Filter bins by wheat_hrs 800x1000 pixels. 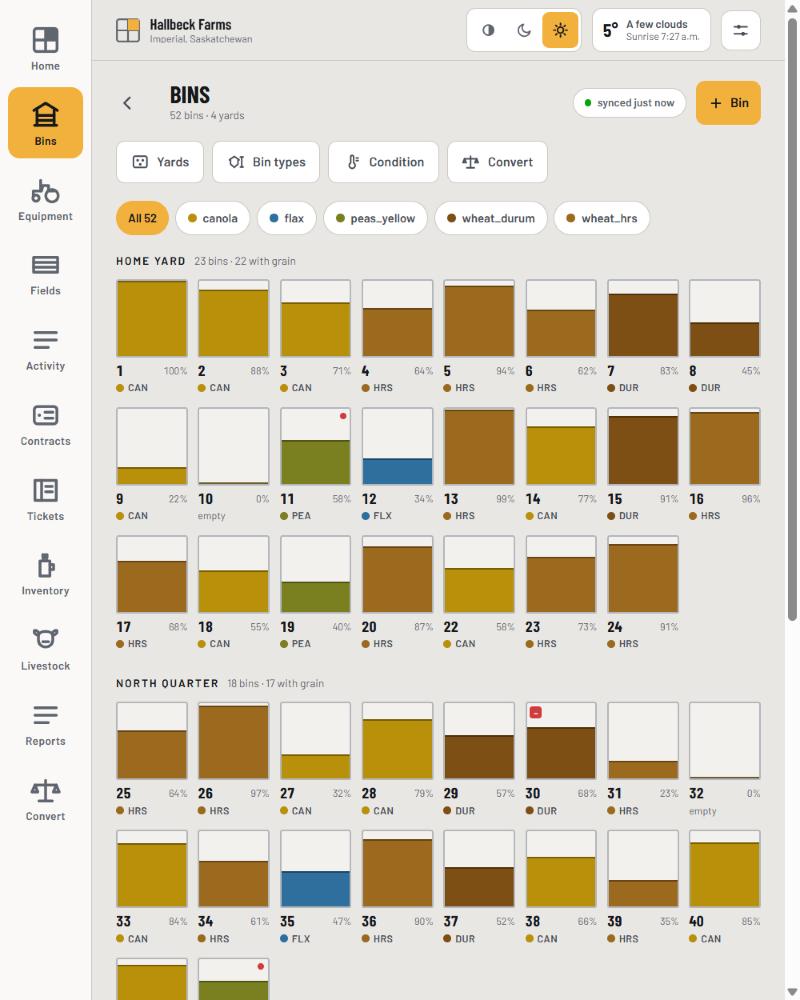(602, 218)
